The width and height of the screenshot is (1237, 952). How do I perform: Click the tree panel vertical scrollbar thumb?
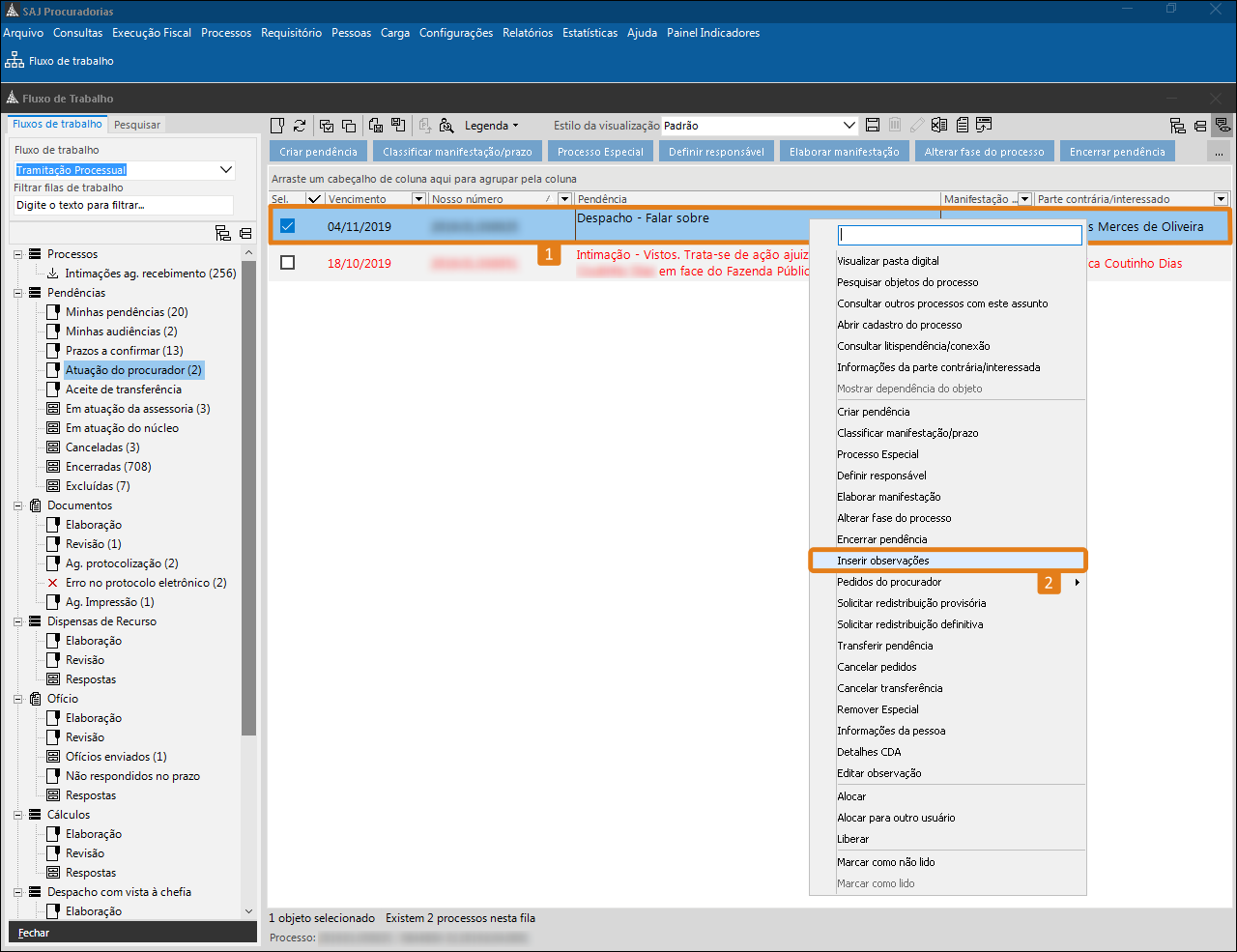point(249,499)
